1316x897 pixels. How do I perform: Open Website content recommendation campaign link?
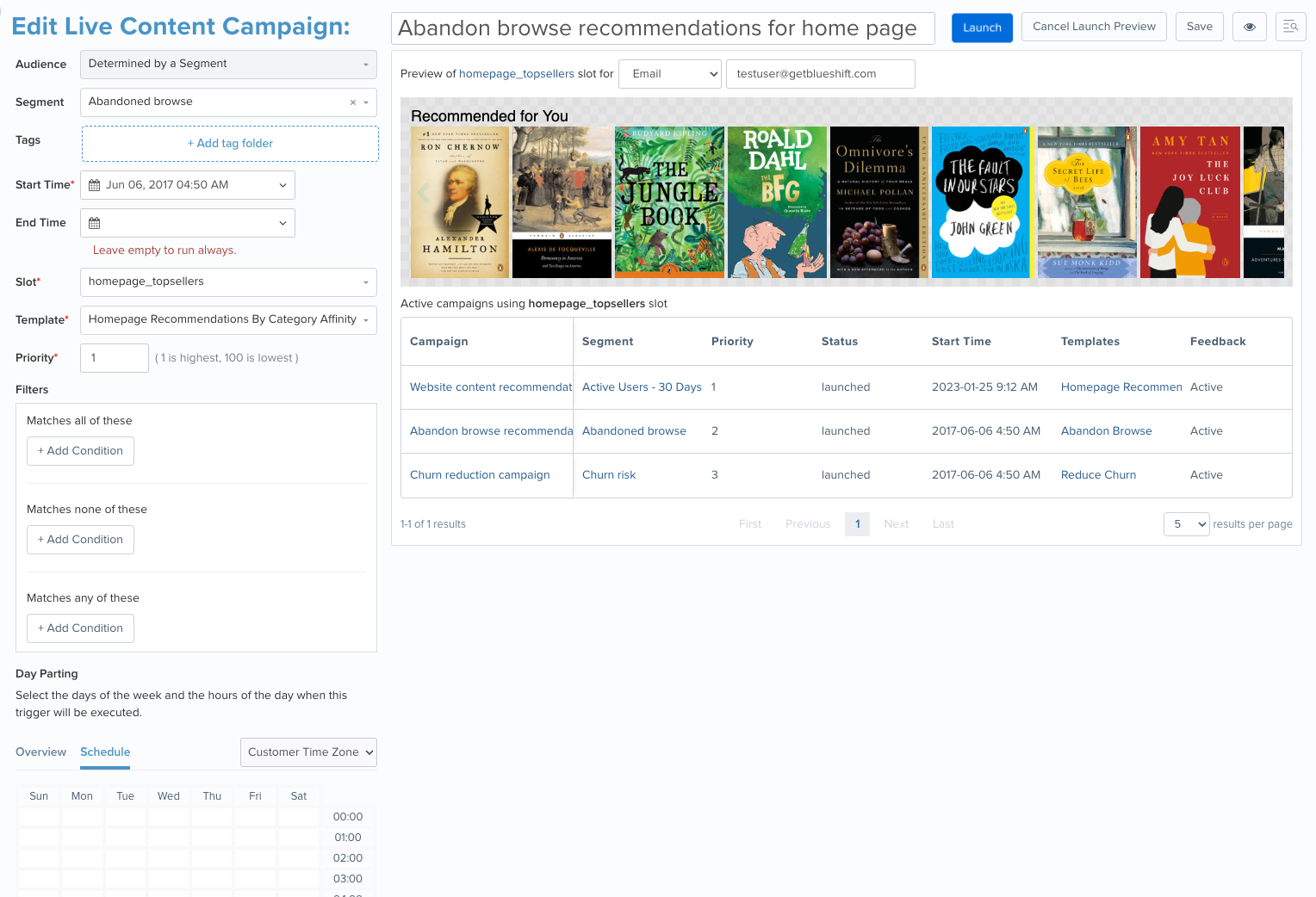point(491,387)
